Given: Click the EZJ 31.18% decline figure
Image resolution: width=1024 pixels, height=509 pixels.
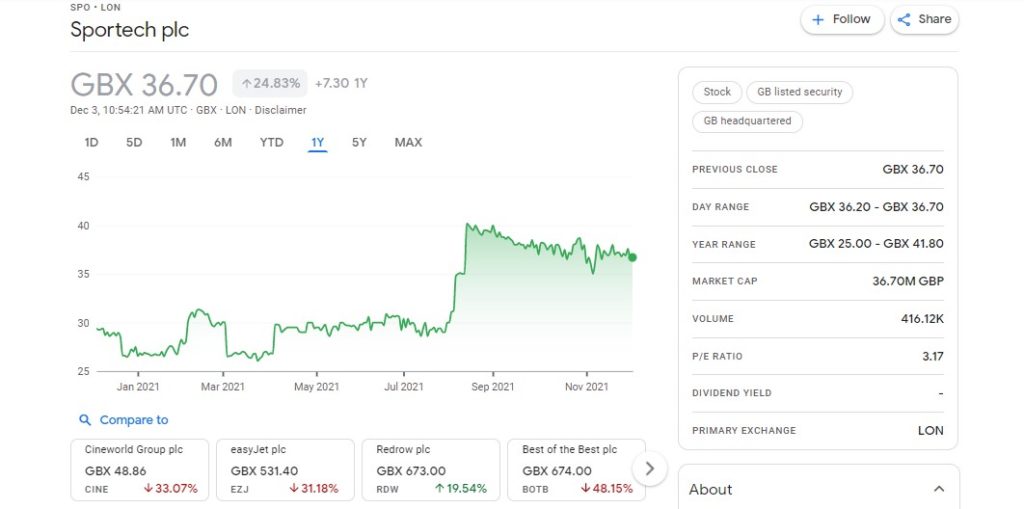Looking at the screenshot, I should point(315,489).
